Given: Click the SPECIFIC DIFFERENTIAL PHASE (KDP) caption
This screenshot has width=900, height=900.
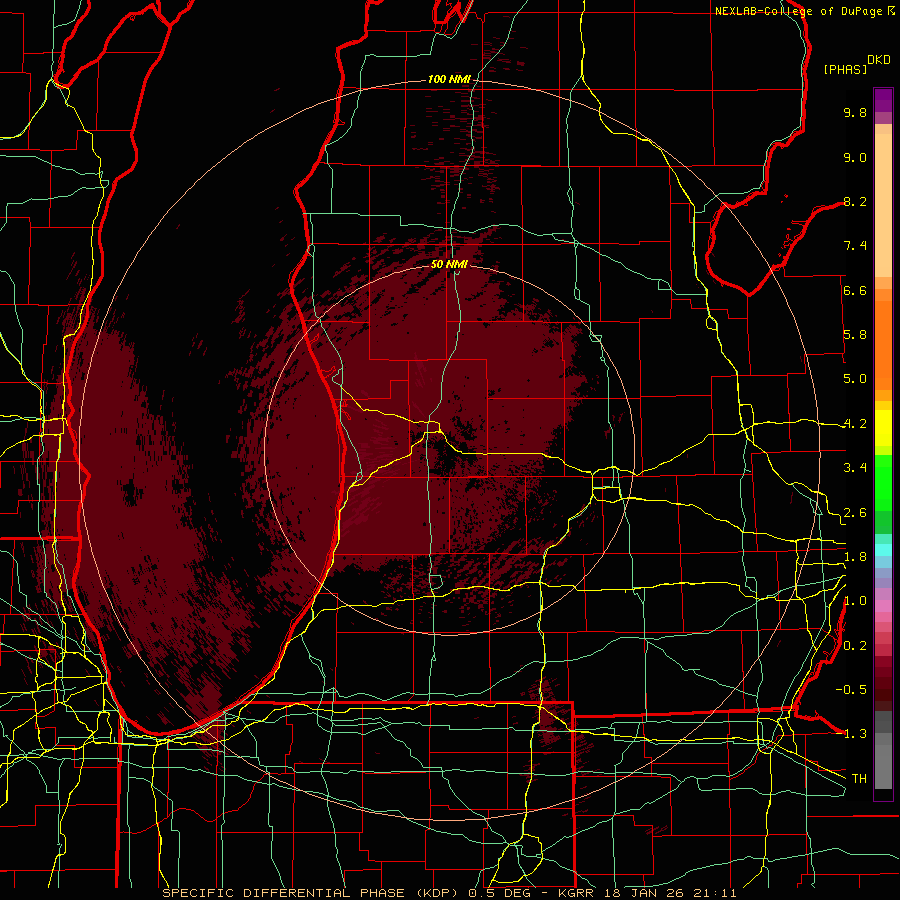Looking at the screenshot, I should pyautogui.click(x=312, y=893).
